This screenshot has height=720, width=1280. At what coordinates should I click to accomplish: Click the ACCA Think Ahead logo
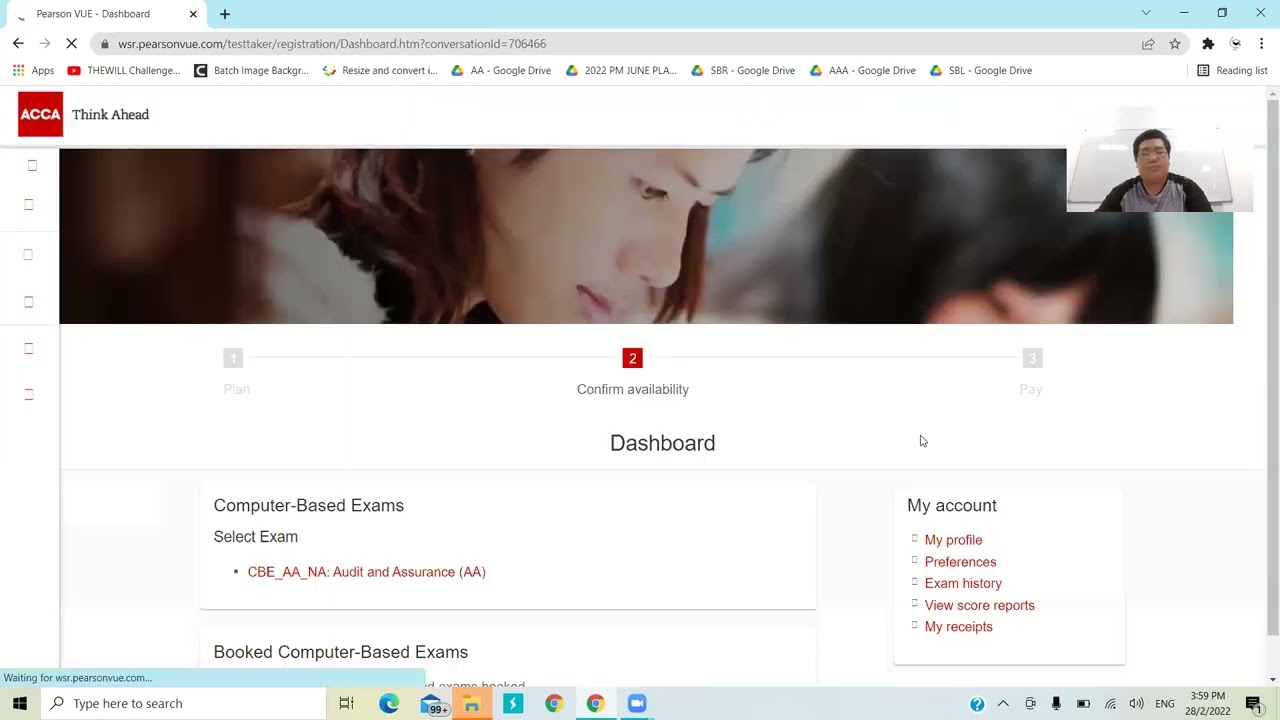[x=84, y=114]
